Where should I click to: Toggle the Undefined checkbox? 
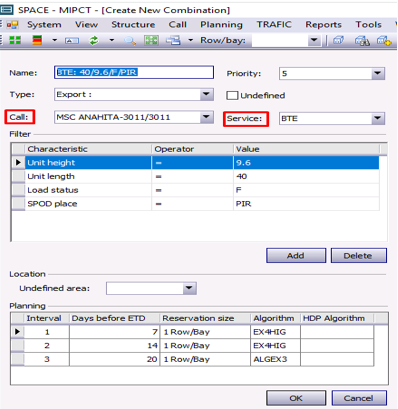pos(232,96)
